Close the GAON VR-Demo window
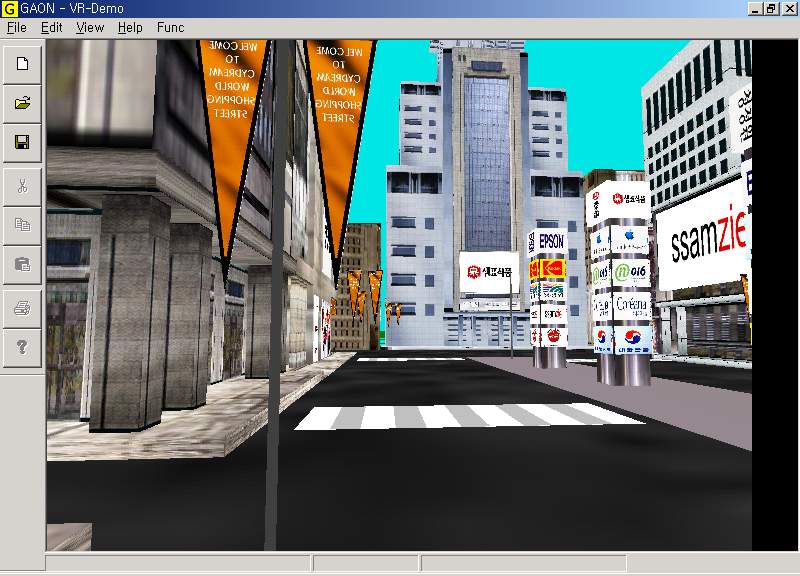800x576 pixels. (x=789, y=9)
